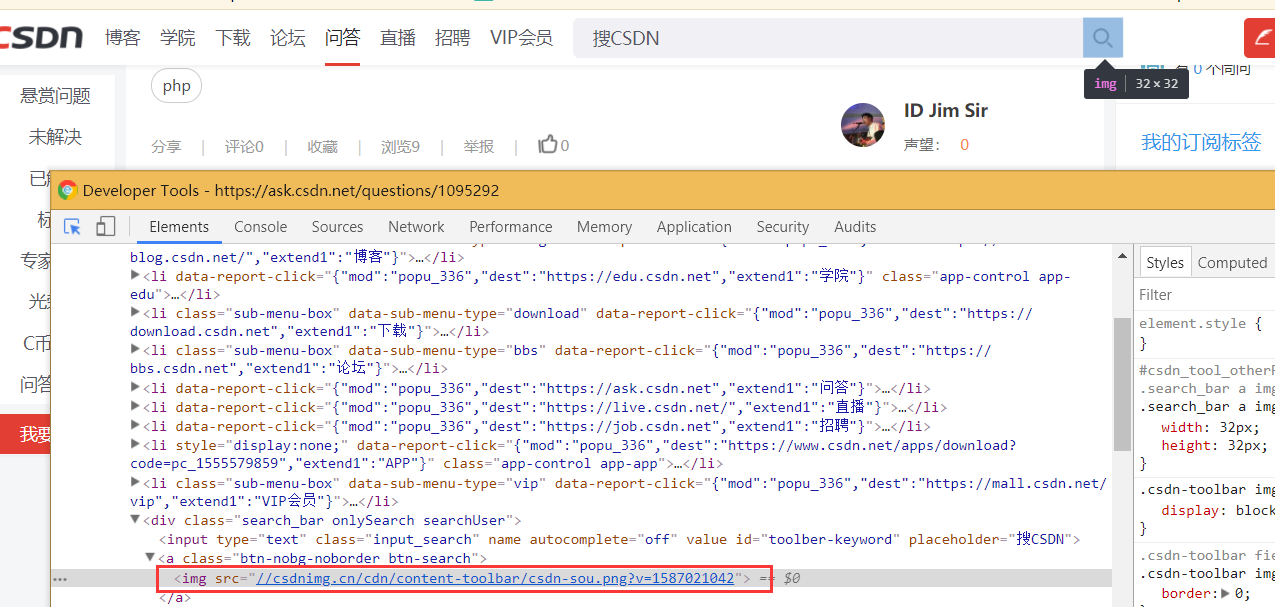Collapse the div search_bar onlySearch node
Image resolution: width=1275 pixels, height=607 pixels.
point(136,520)
